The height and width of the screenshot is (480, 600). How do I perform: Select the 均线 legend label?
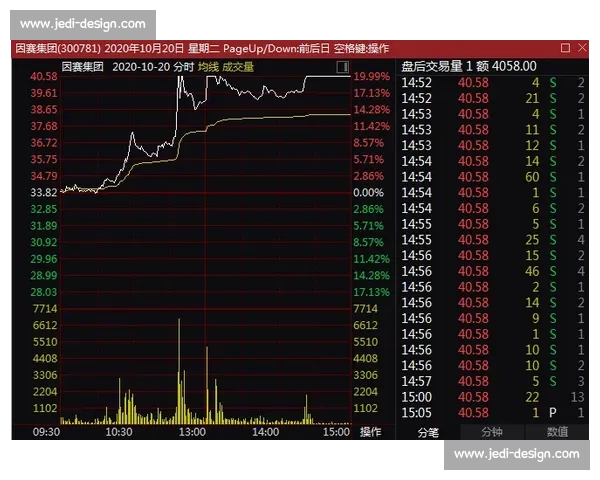(208, 67)
